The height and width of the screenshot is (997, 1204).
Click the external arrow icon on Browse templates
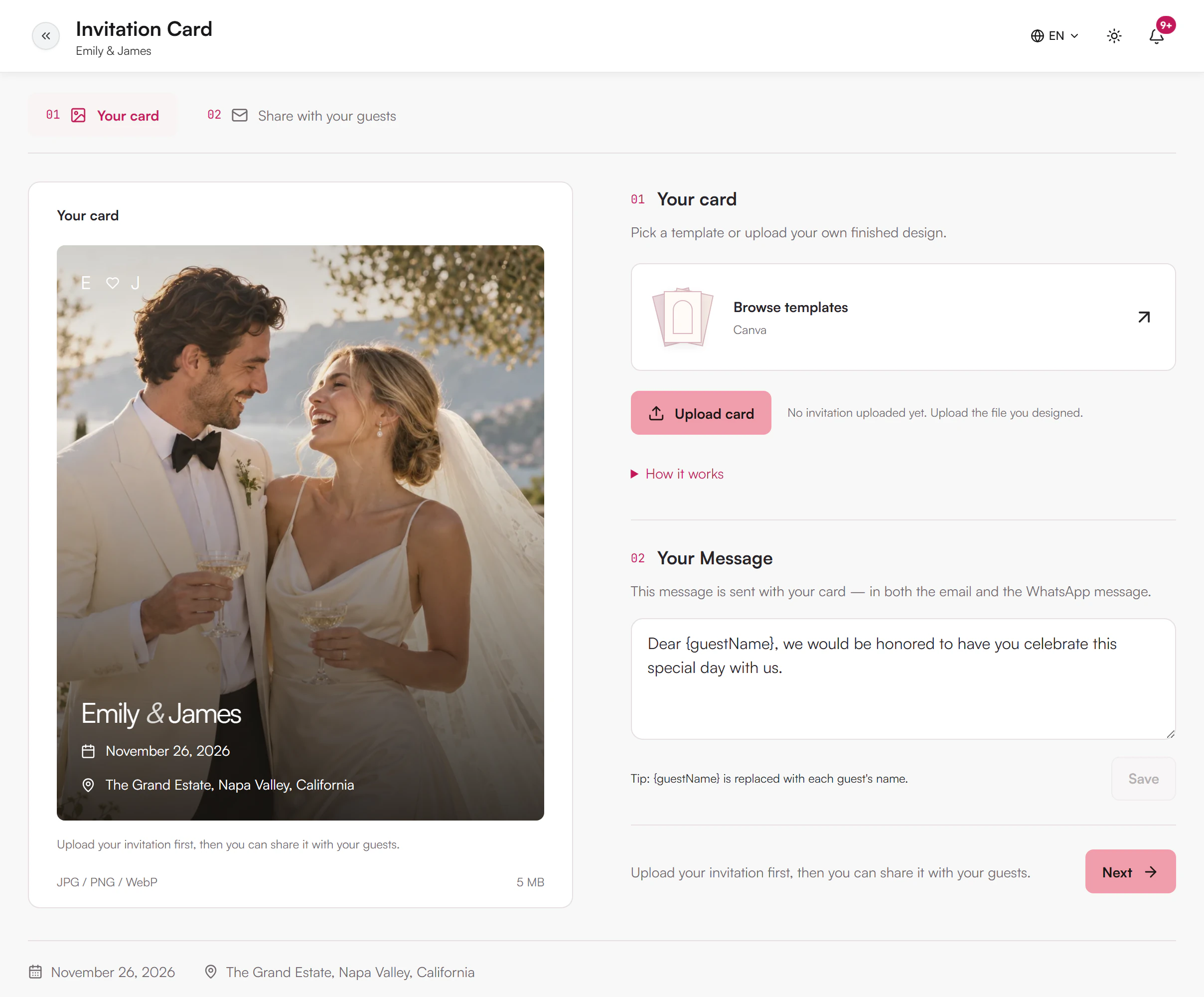click(x=1144, y=317)
